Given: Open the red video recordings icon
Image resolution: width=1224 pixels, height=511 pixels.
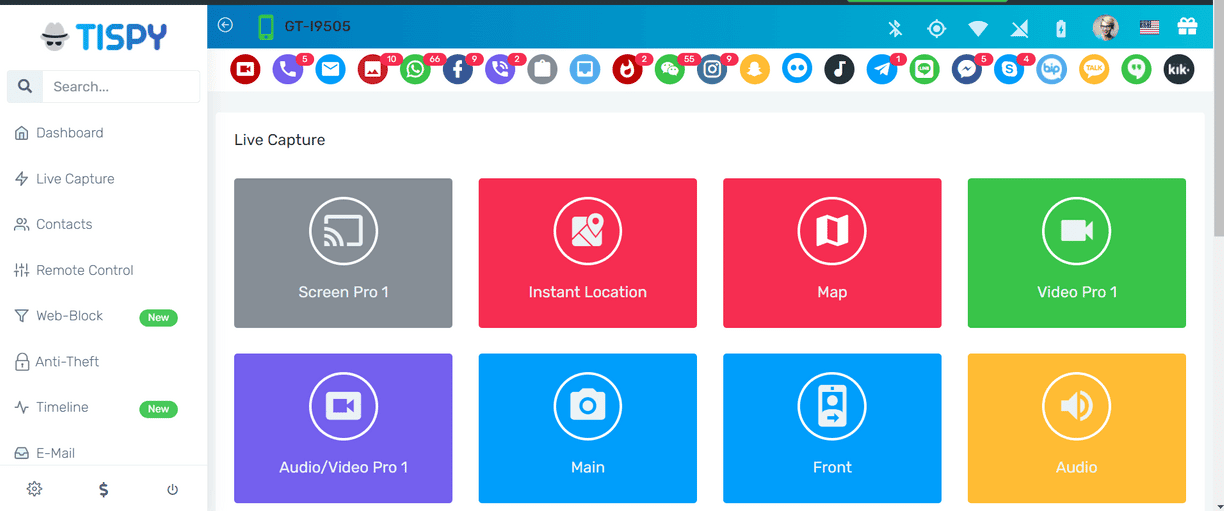Looking at the screenshot, I should 245,69.
